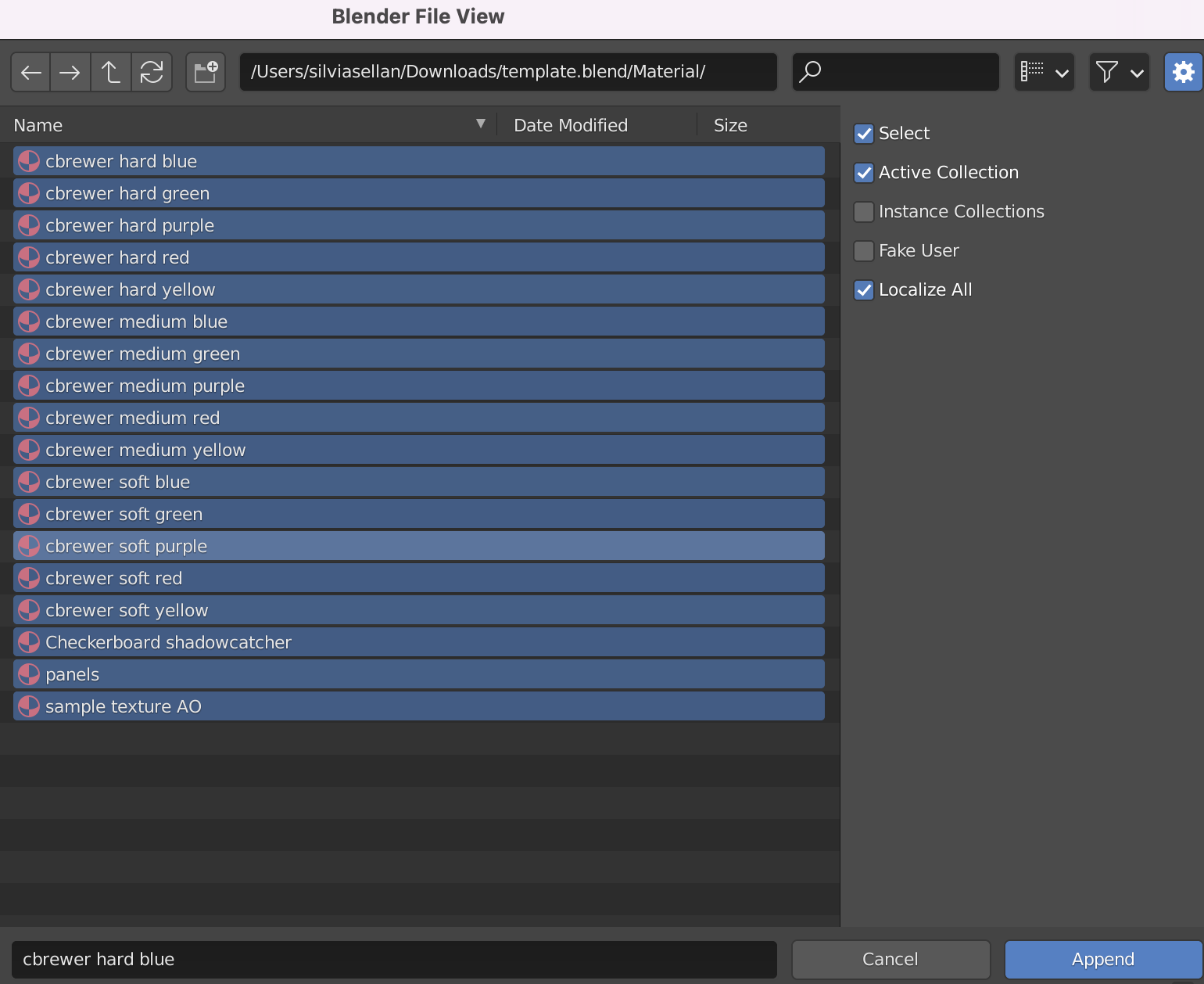
Task: Select the cbrewer soft green material
Action: (x=419, y=514)
